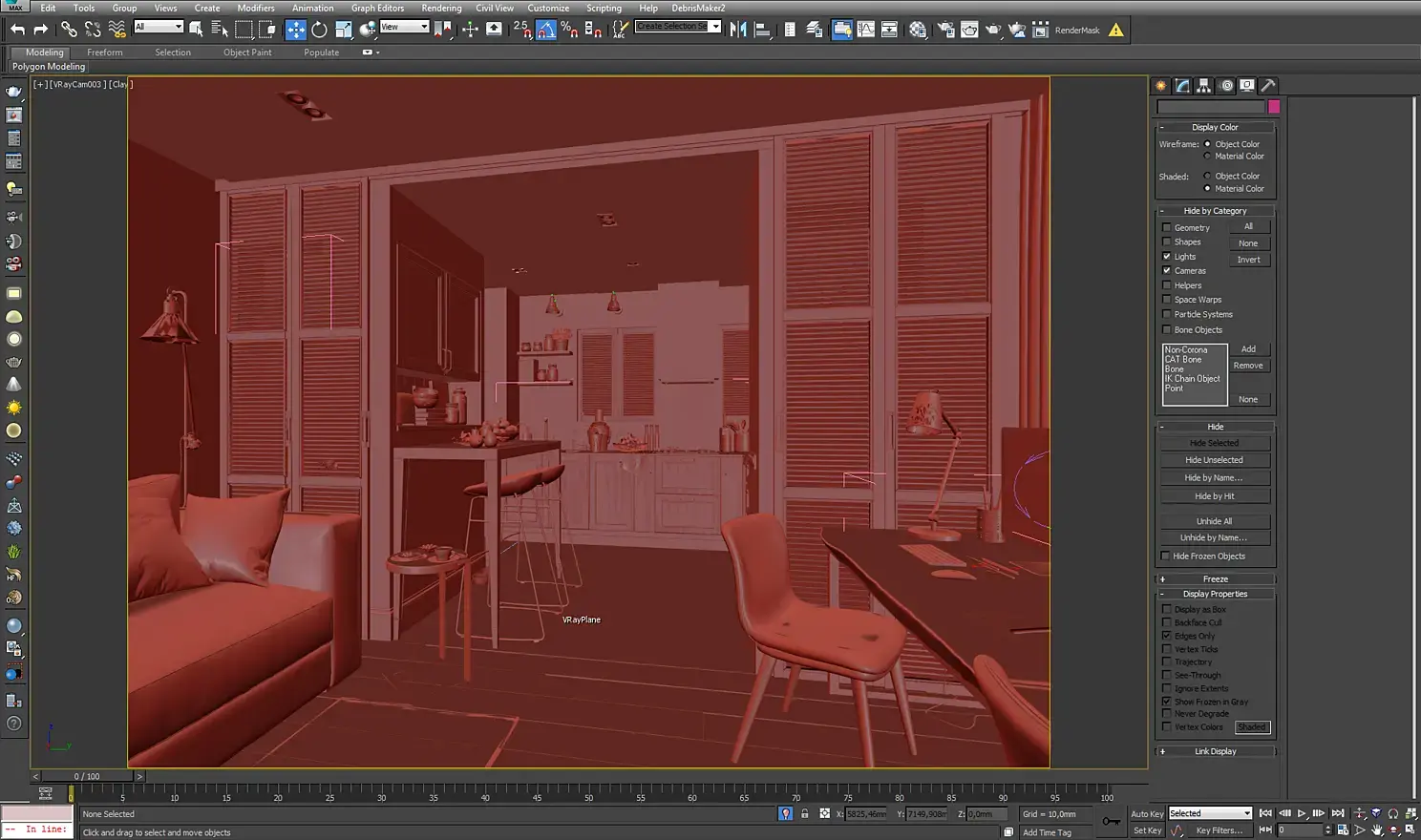Click the Auto Key button
This screenshot has width=1421, height=840.
click(x=1147, y=814)
